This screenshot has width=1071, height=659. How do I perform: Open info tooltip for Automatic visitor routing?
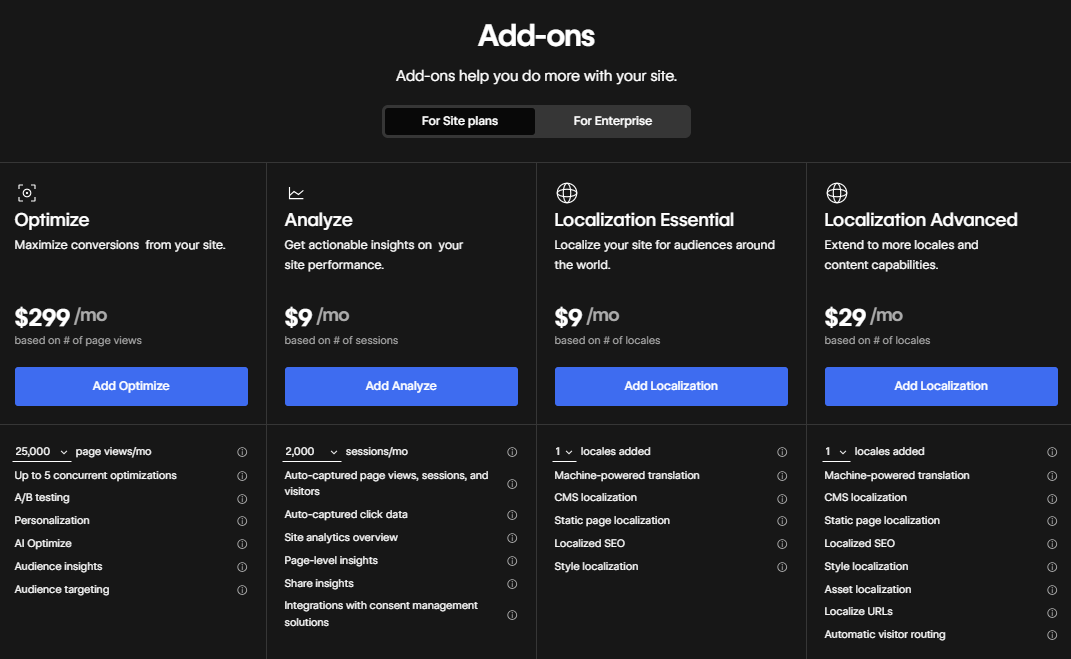(1052, 634)
